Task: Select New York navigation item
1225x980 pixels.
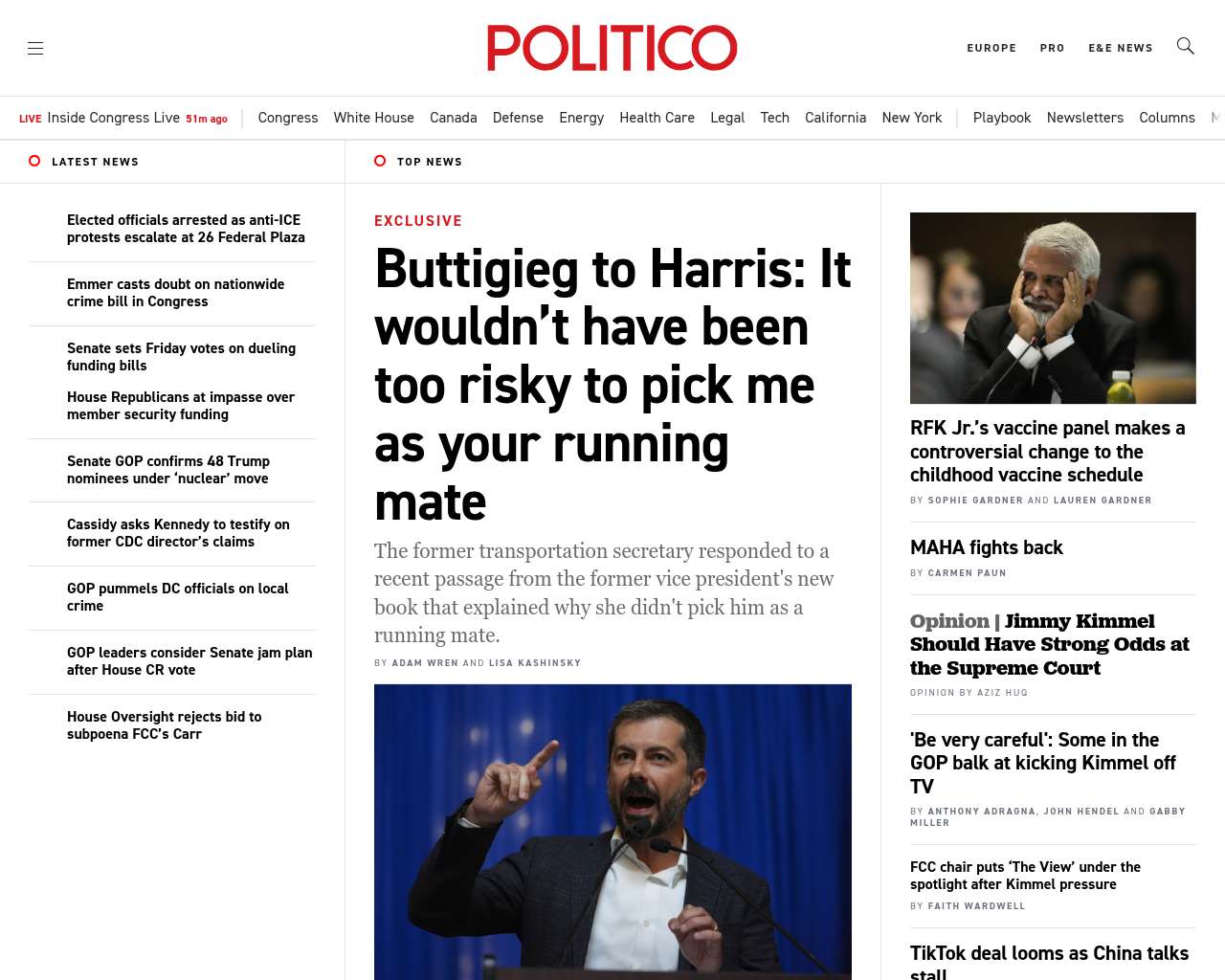Action: (x=911, y=118)
